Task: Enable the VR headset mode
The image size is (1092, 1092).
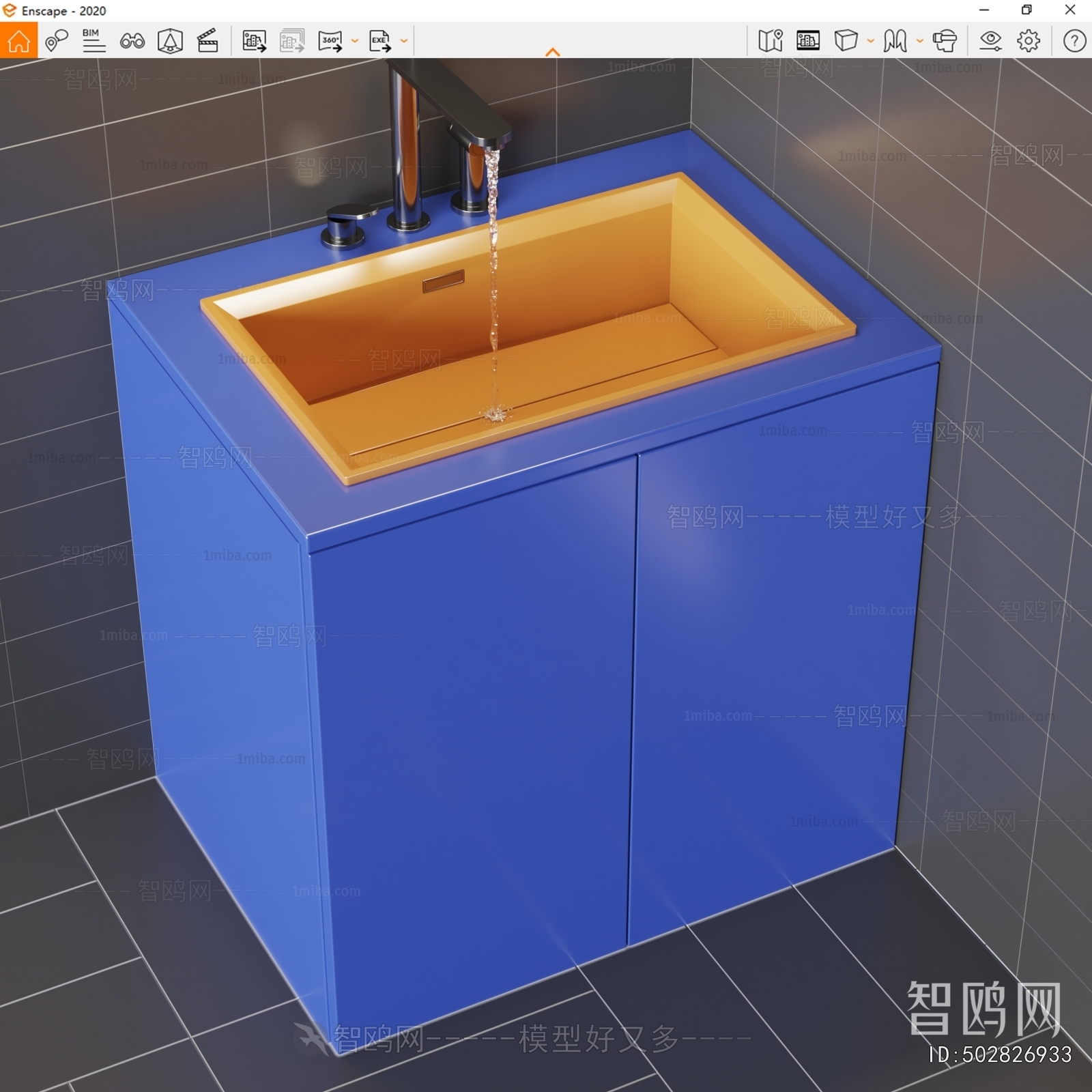Action: (x=945, y=41)
